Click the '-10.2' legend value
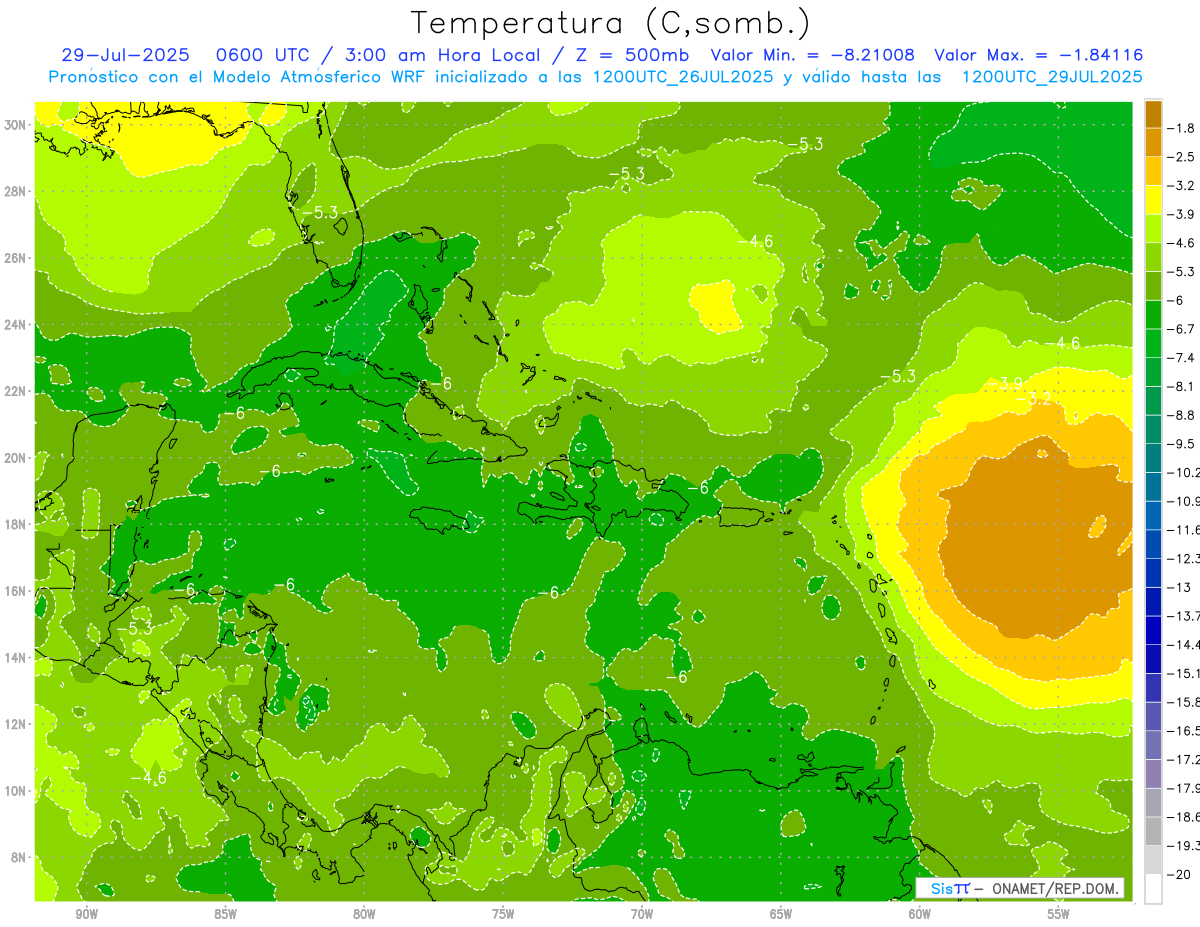This screenshot has height=927, width=1200. [1183, 472]
